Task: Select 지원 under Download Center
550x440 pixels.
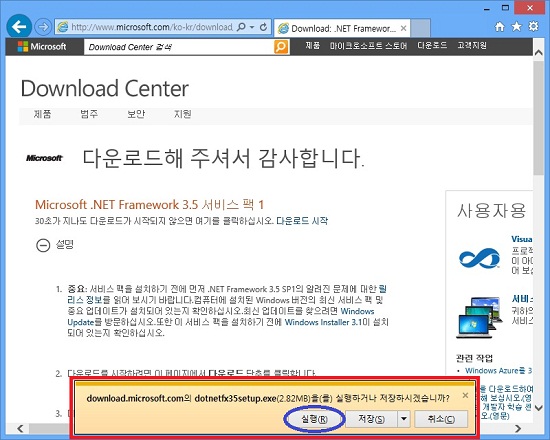Action: pos(183,114)
